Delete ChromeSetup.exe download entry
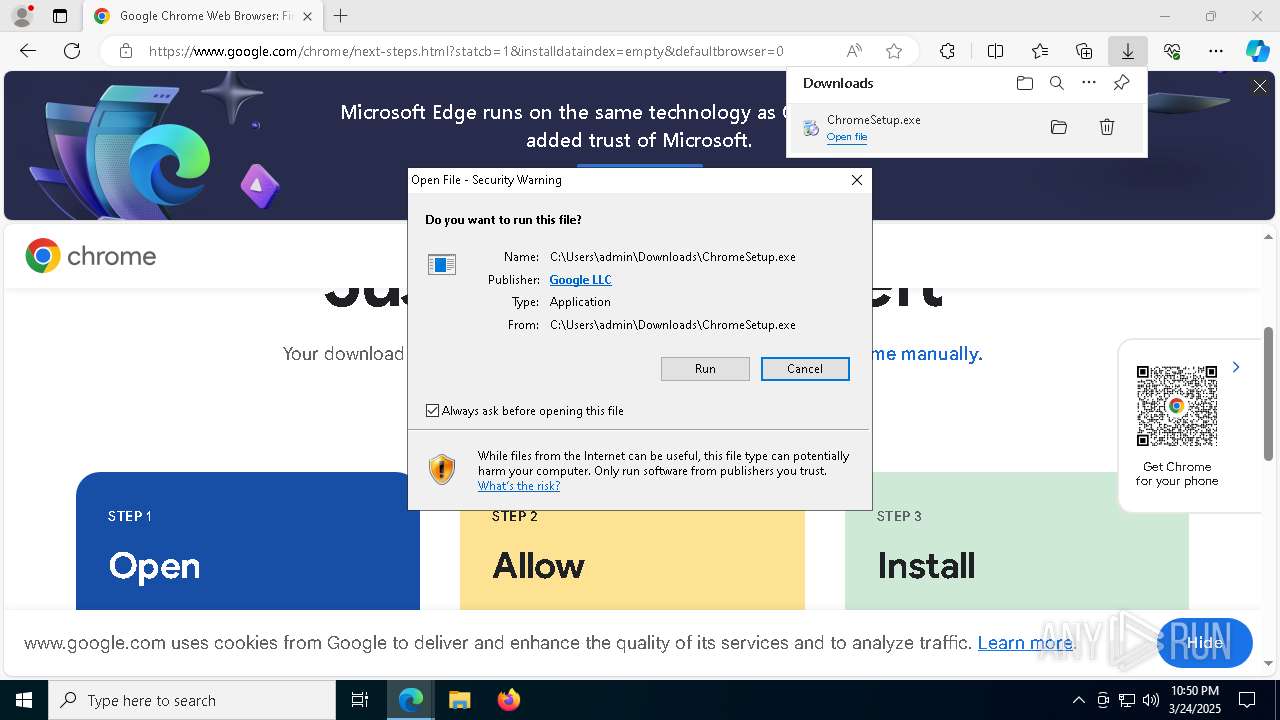Screen dimensions: 1280x720 pyautogui.click(x=1107, y=127)
